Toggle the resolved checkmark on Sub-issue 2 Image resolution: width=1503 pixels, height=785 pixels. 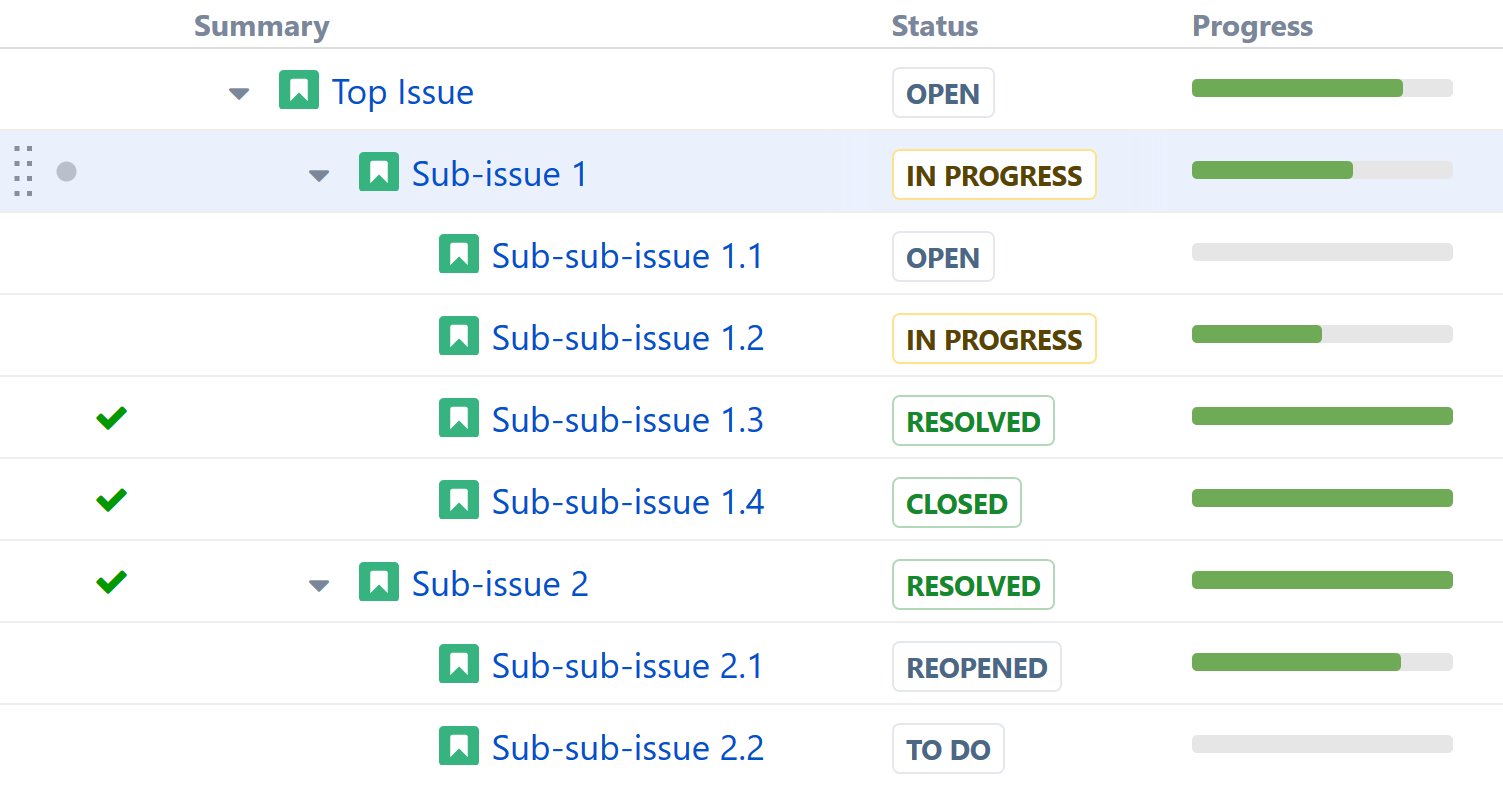pyautogui.click(x=111, y=581)
